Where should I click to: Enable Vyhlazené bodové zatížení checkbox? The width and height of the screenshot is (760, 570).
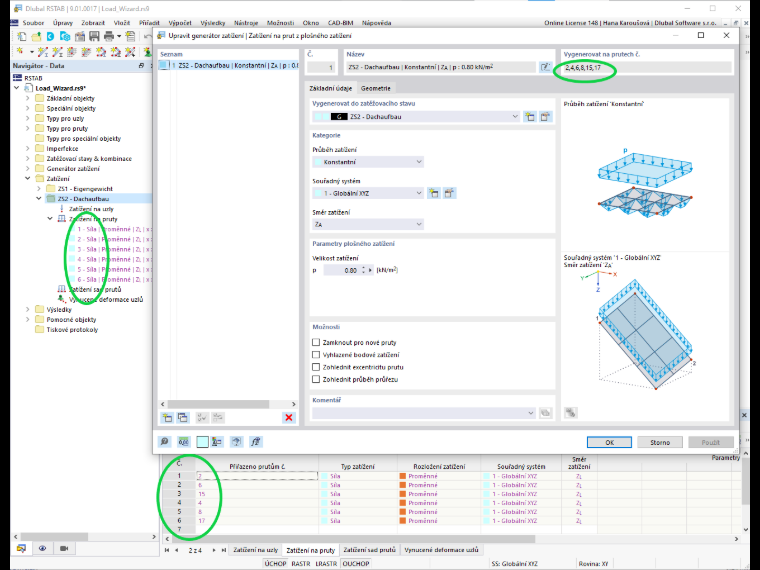(x=316, y=355)
